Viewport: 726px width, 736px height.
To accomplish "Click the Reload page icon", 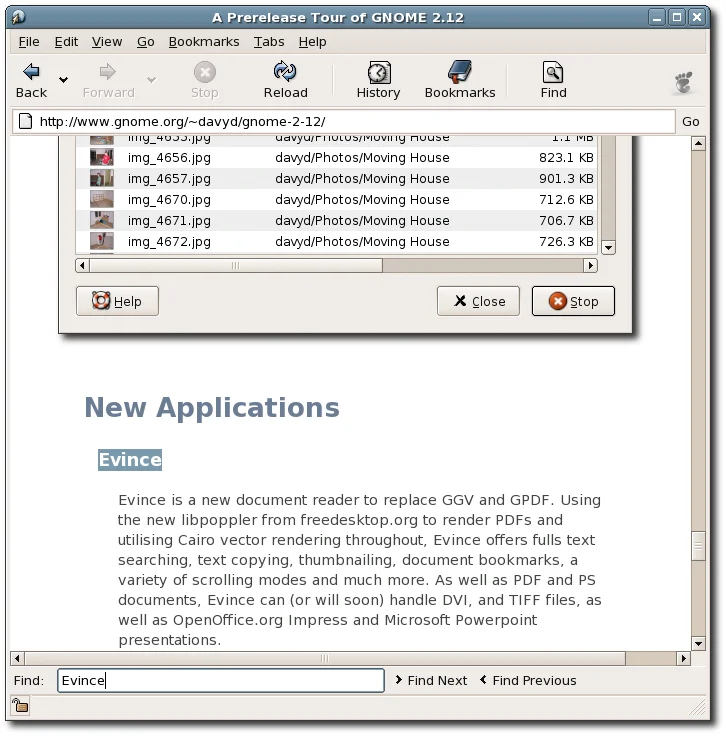I will [x=285, y=72].
